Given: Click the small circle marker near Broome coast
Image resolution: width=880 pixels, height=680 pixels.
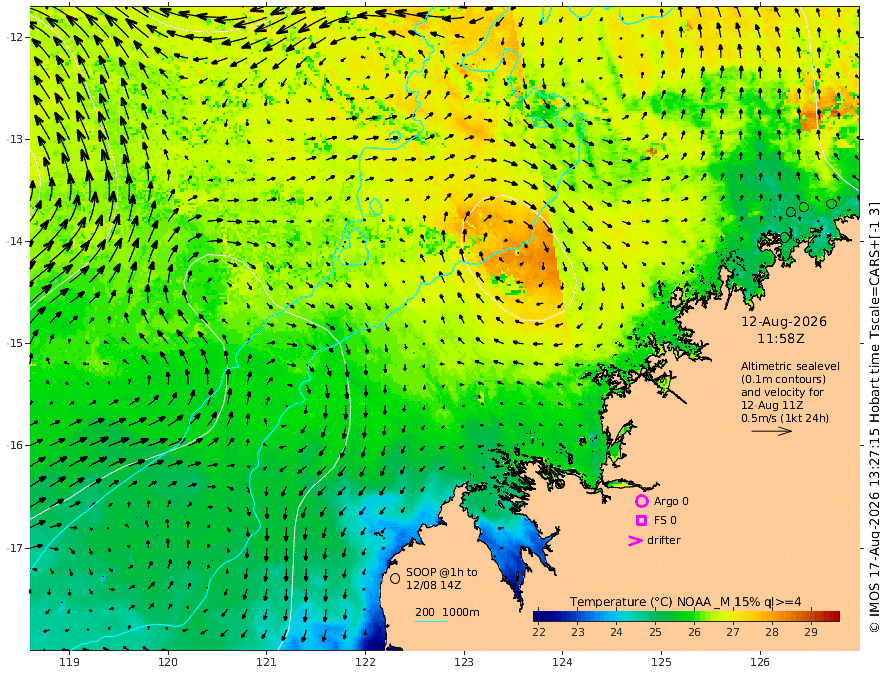Looking at the screenshot, I should coord(559,483).
